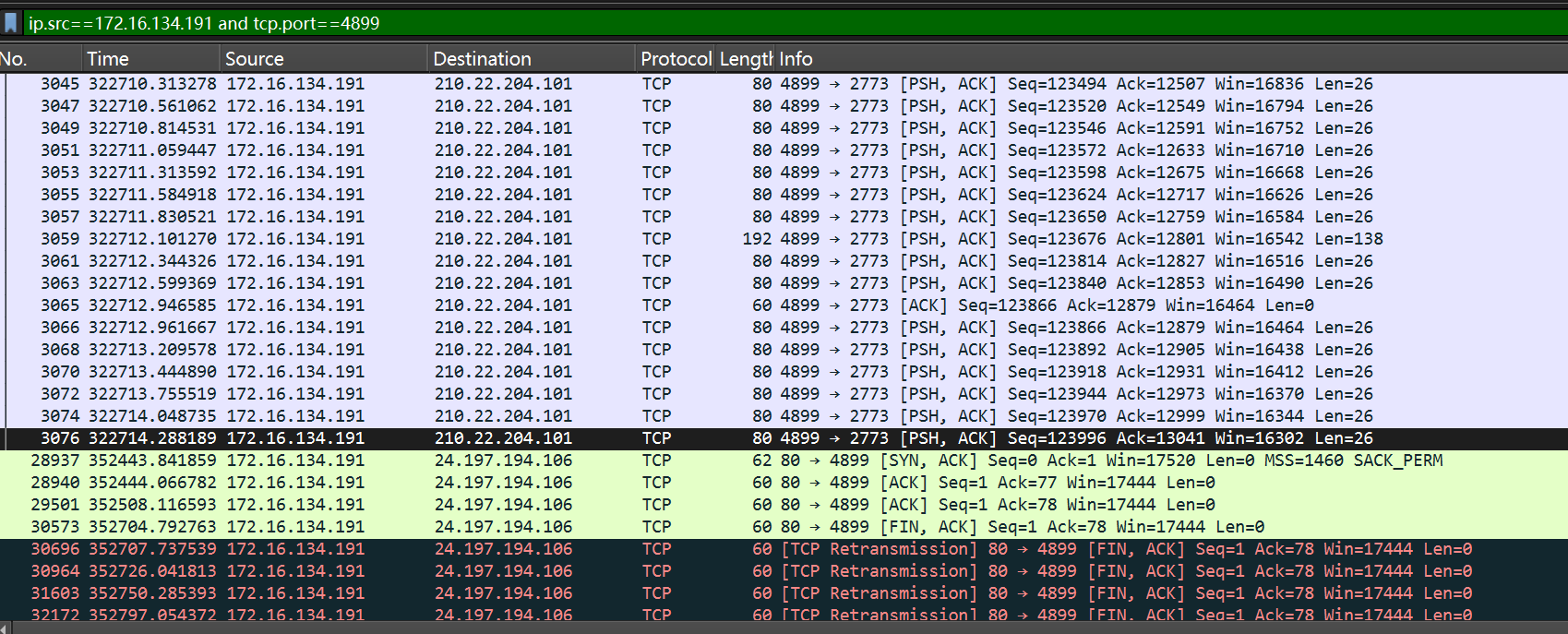Click destination 210.22.204.101 in packet 3045

coord(503,84)
